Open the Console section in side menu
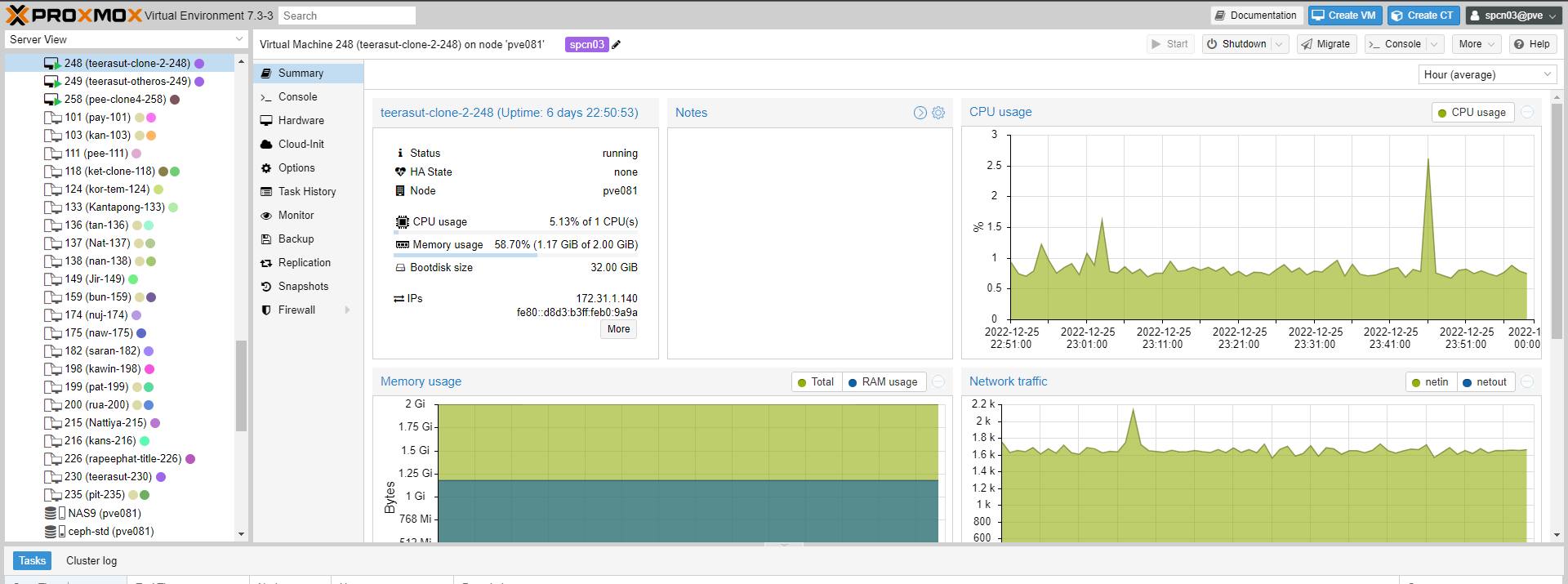1568x584 pixels. coord(308,96)
